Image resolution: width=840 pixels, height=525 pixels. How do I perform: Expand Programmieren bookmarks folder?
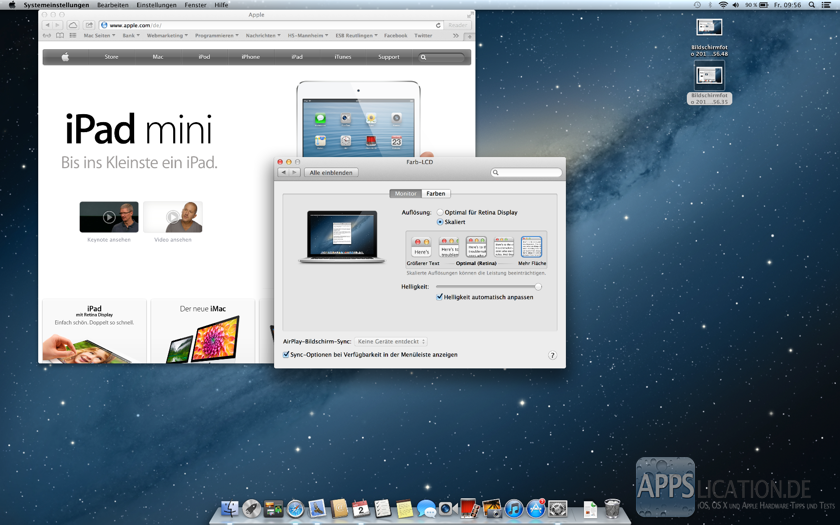click(x=217, y=35)
